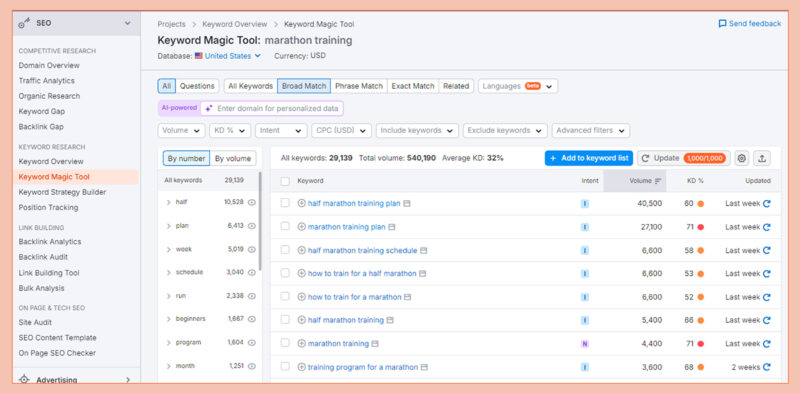Toggle eye icon for the half group

tap(252, 202)
